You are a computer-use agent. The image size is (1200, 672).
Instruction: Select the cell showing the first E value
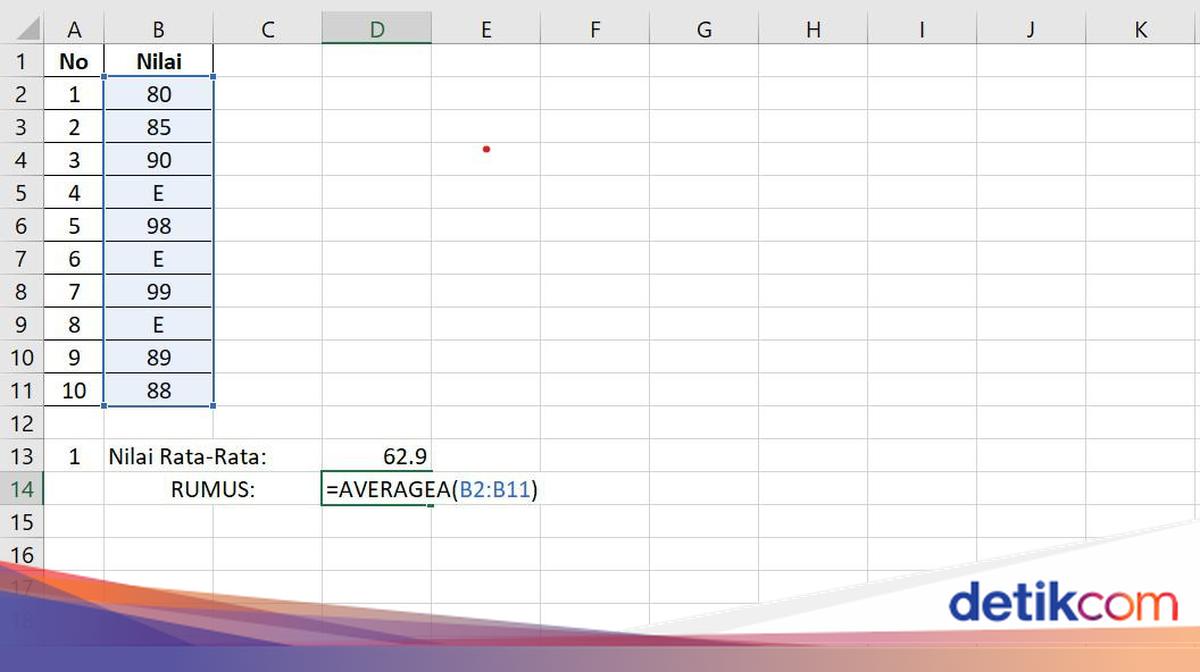158,192
